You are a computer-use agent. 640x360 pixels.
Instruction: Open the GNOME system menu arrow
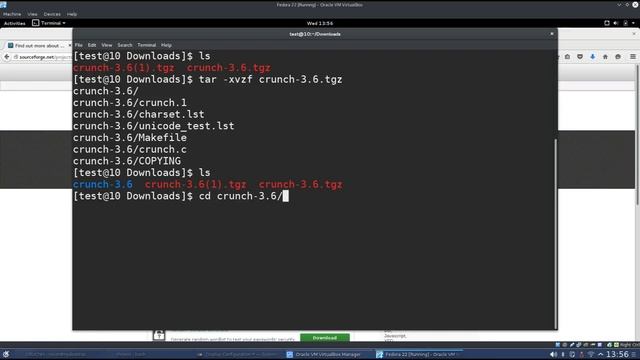click(633, 23)
